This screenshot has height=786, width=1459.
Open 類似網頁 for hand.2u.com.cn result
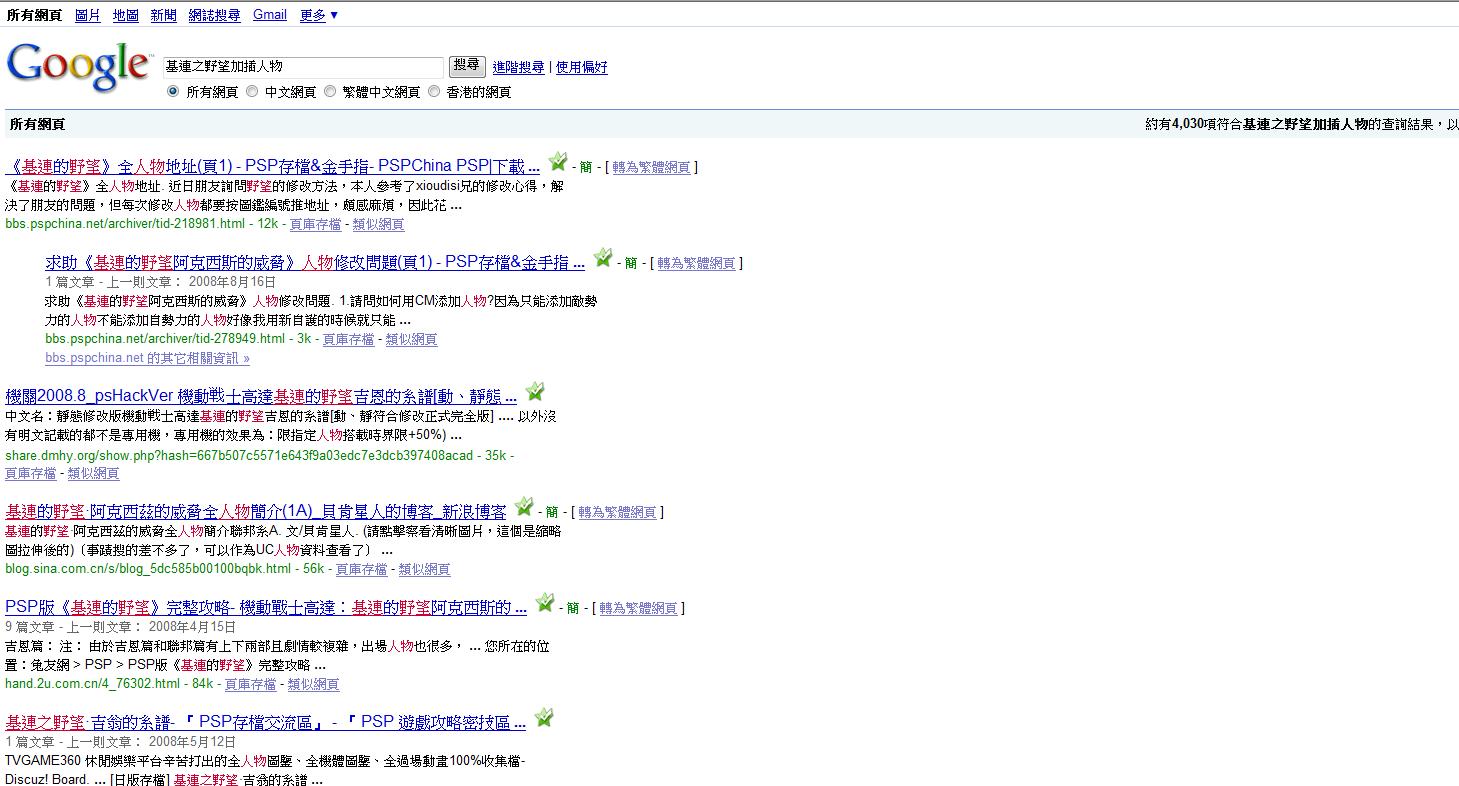point(313,684)
